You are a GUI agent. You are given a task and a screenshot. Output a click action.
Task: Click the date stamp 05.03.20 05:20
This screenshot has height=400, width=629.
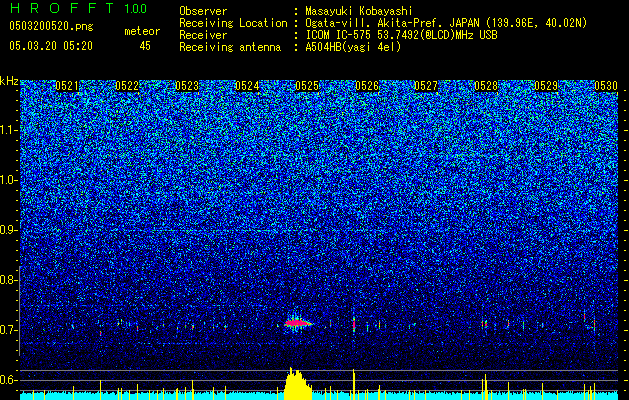51,46
